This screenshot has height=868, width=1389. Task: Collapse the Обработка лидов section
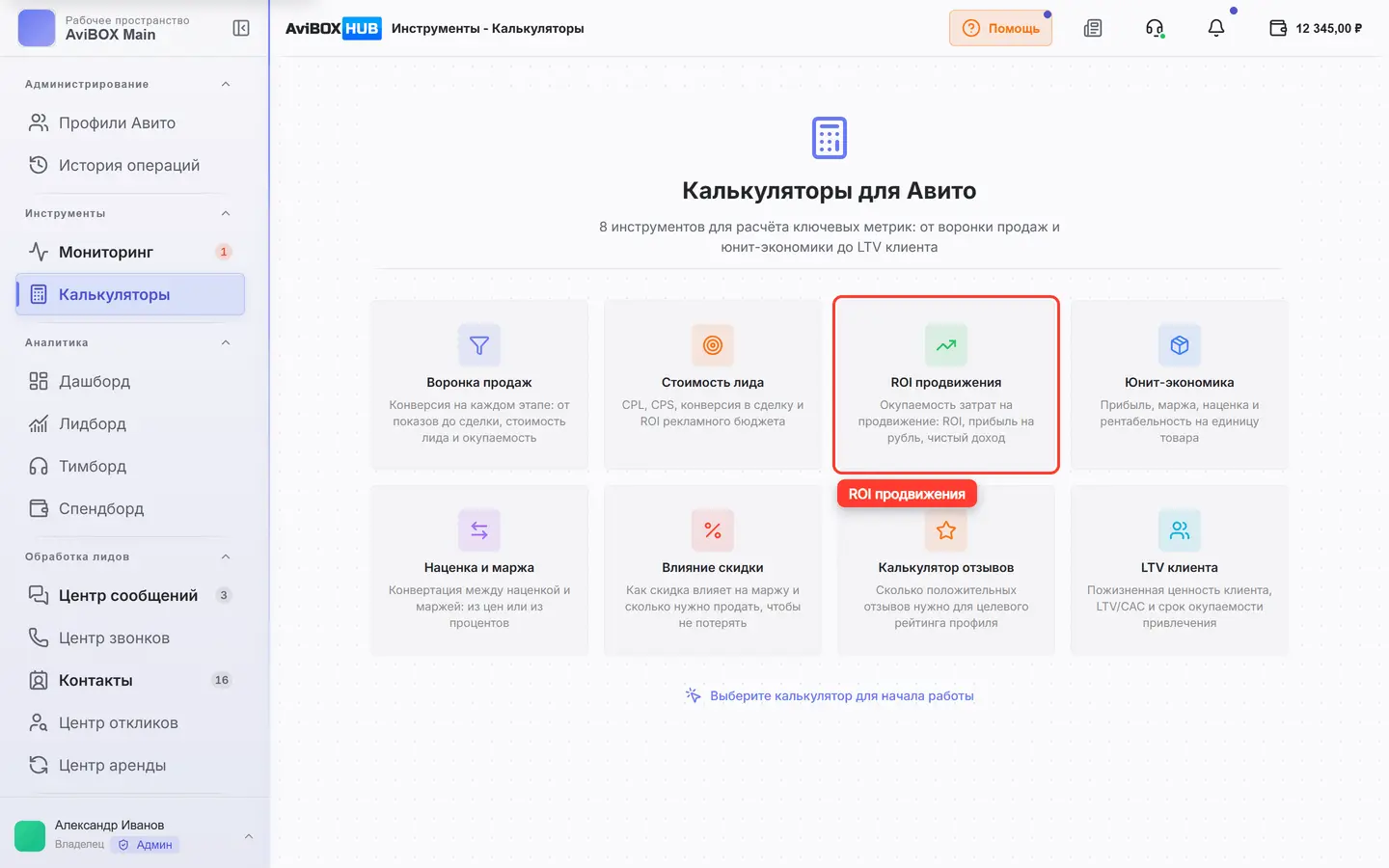[226, 556]
